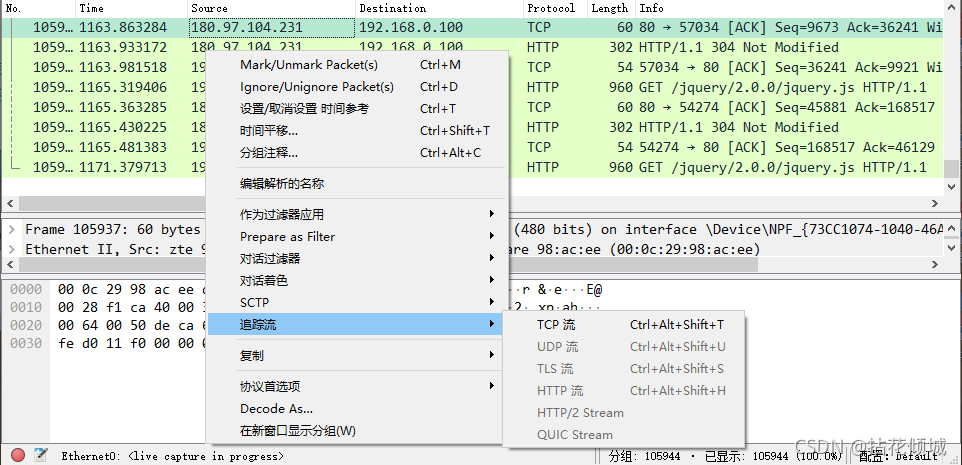Click packet list horizontal scrollbar right arrow

[x=935, y=203]
